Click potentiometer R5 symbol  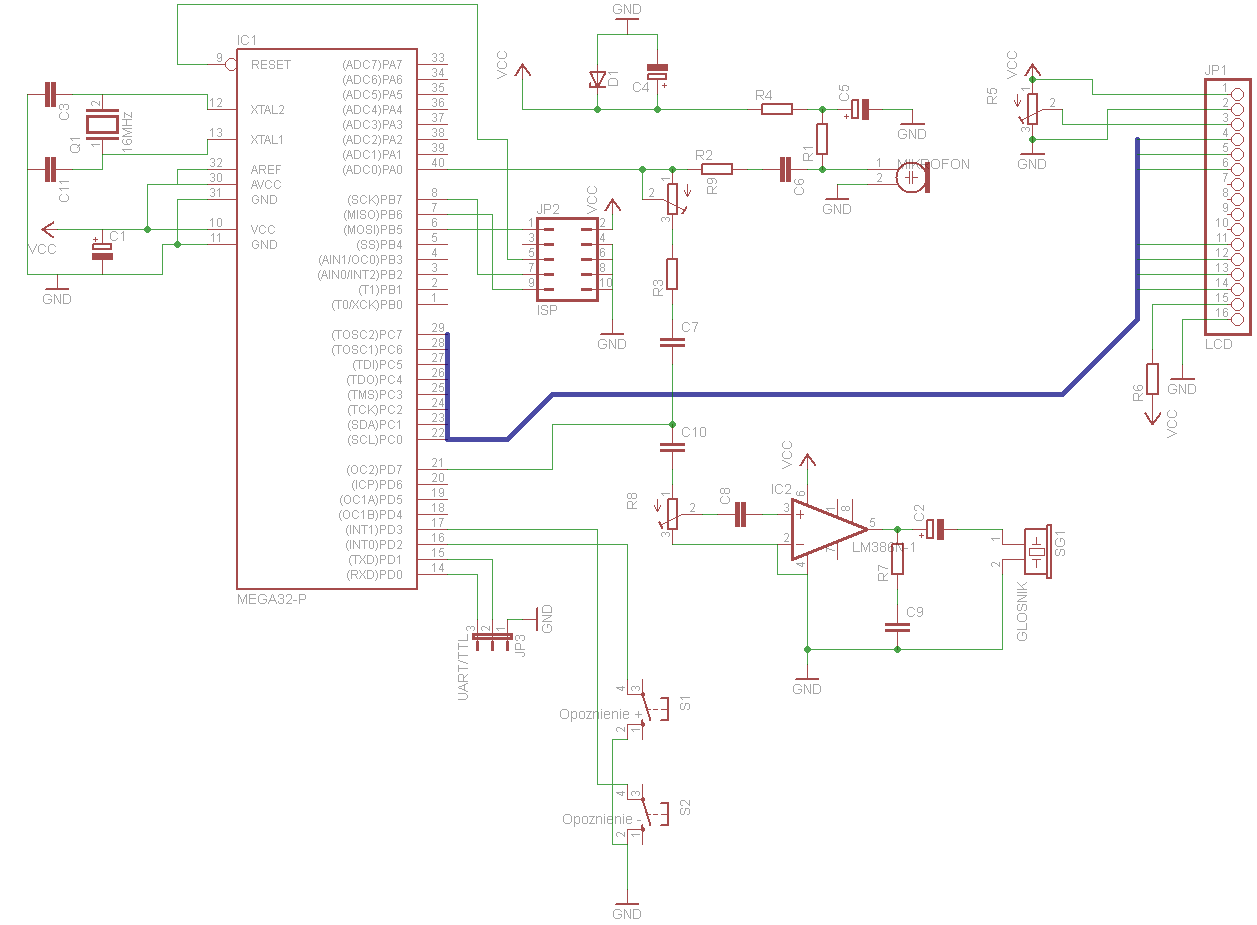(x=1030, y=110)
